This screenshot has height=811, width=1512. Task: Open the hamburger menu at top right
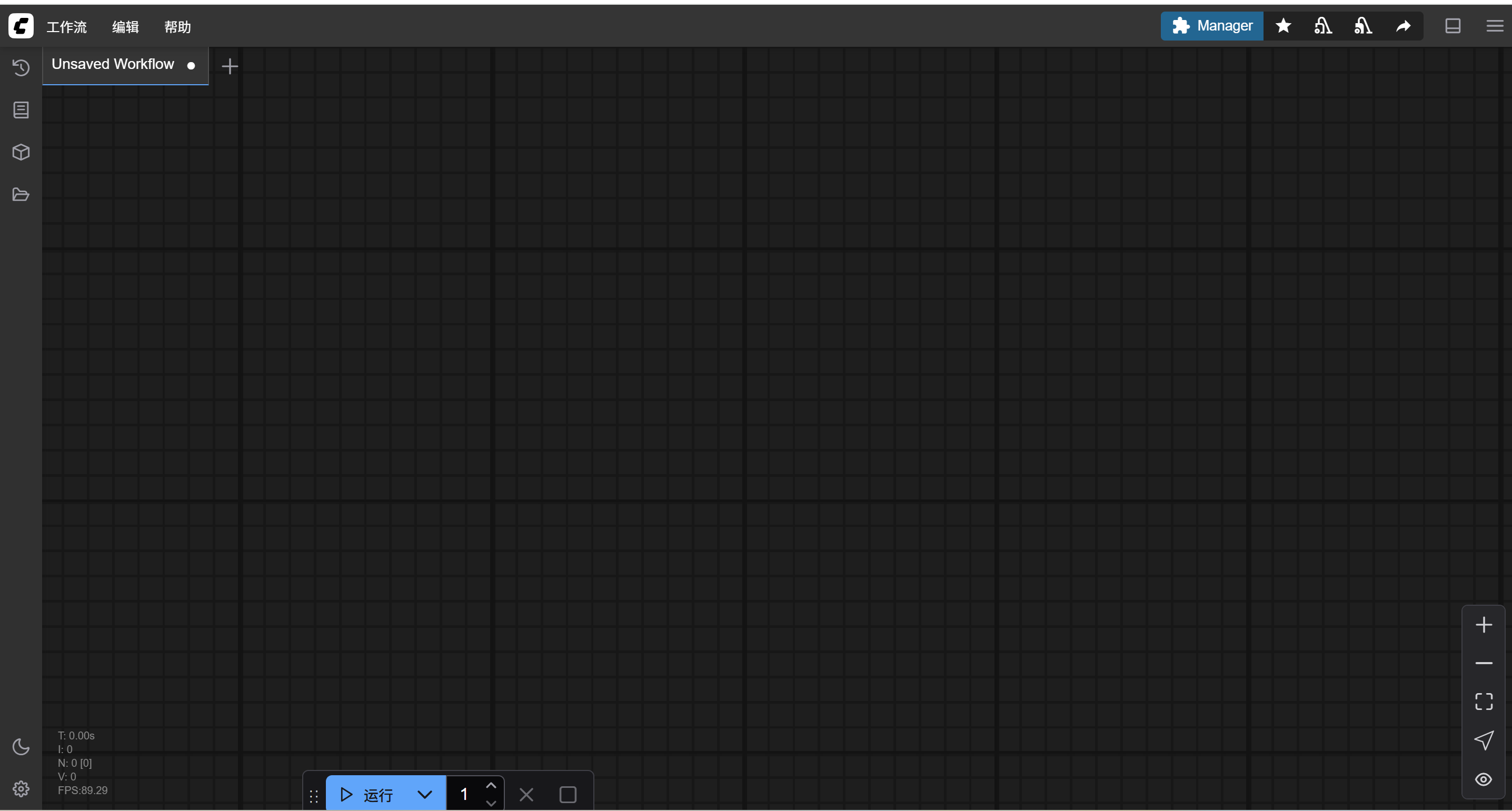click(1494, 26)
